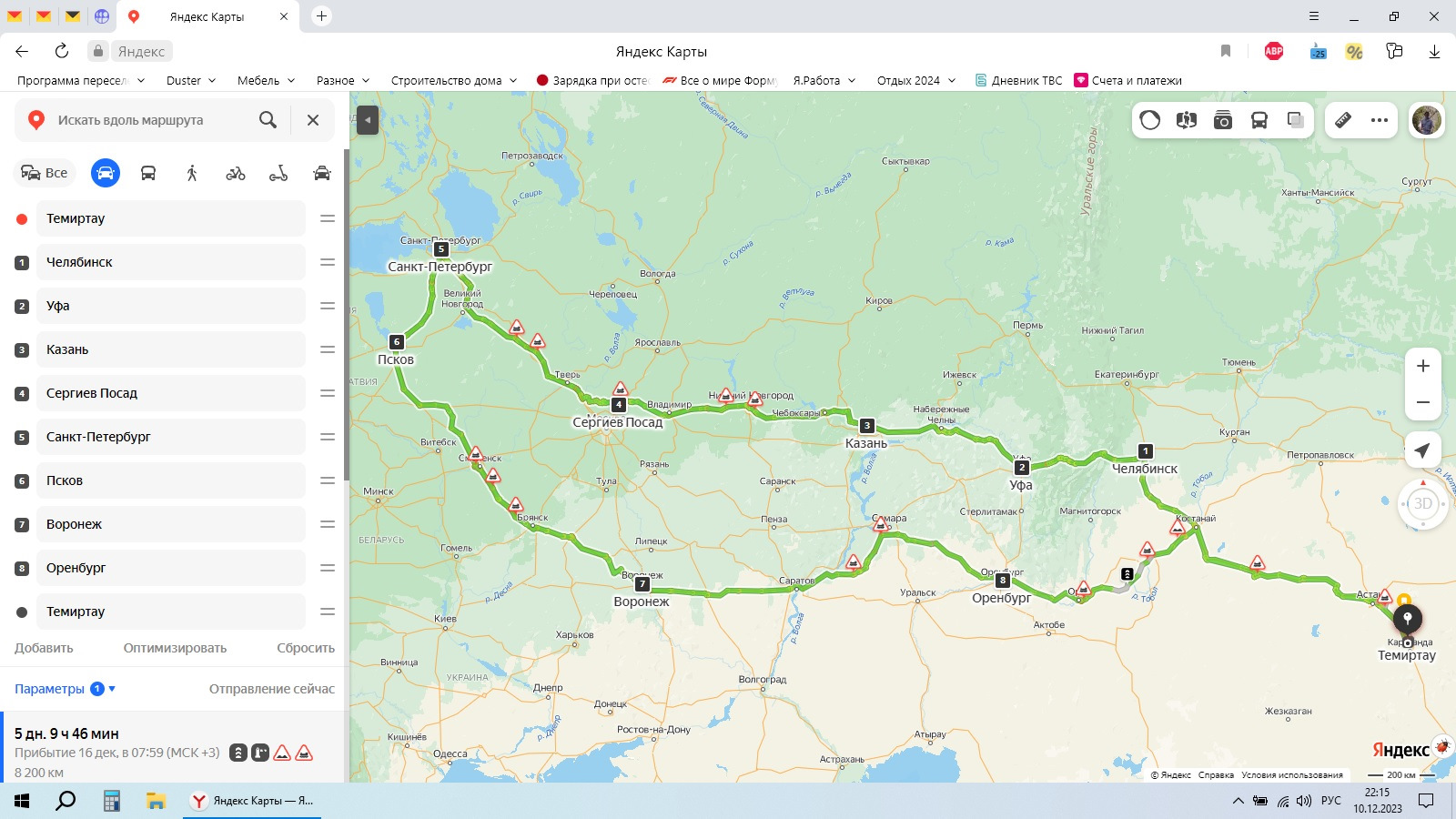The width and height of the screenshot is (1456, 819).
Task: Open the three-dots more menu on map
Action: point(1380,120)
